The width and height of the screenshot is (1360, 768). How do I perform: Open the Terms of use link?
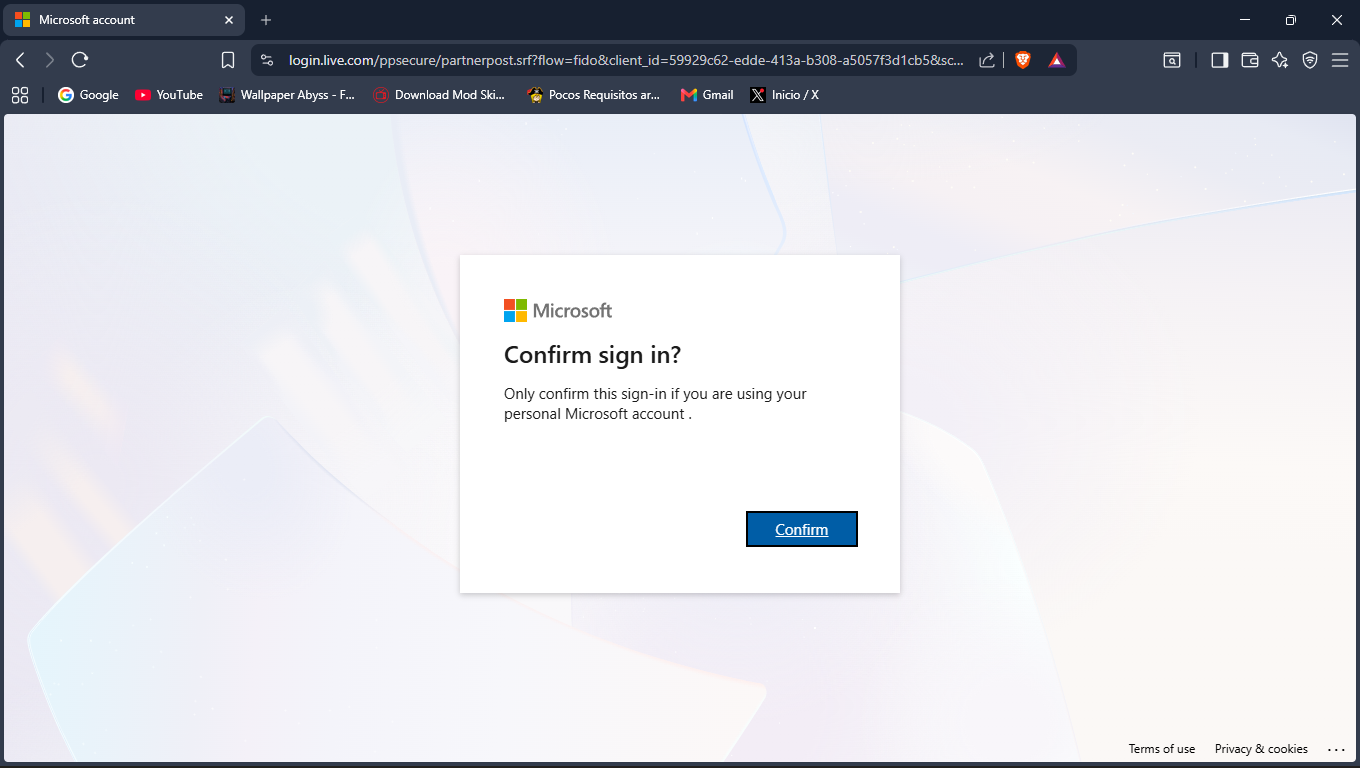point(1162,749)
